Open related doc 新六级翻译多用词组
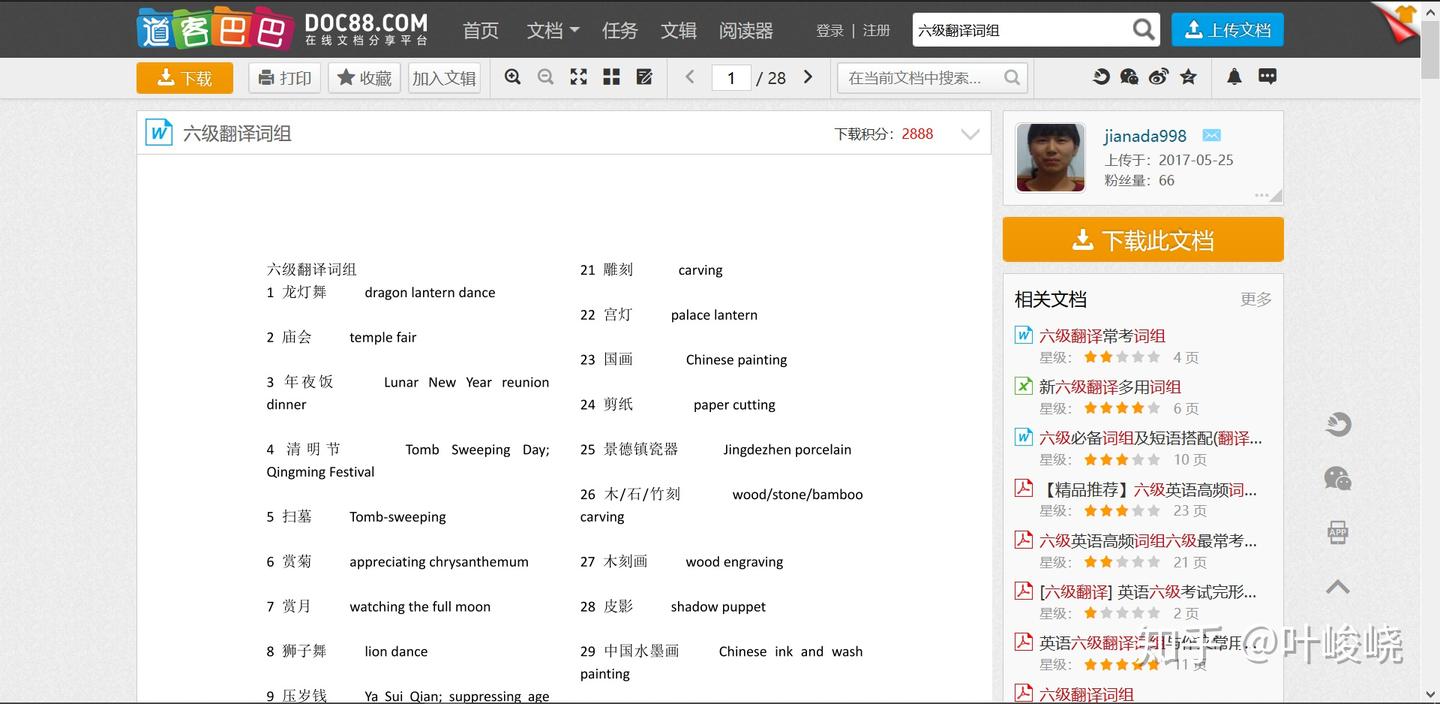The image size is (1440, 704). (1110, 387)
